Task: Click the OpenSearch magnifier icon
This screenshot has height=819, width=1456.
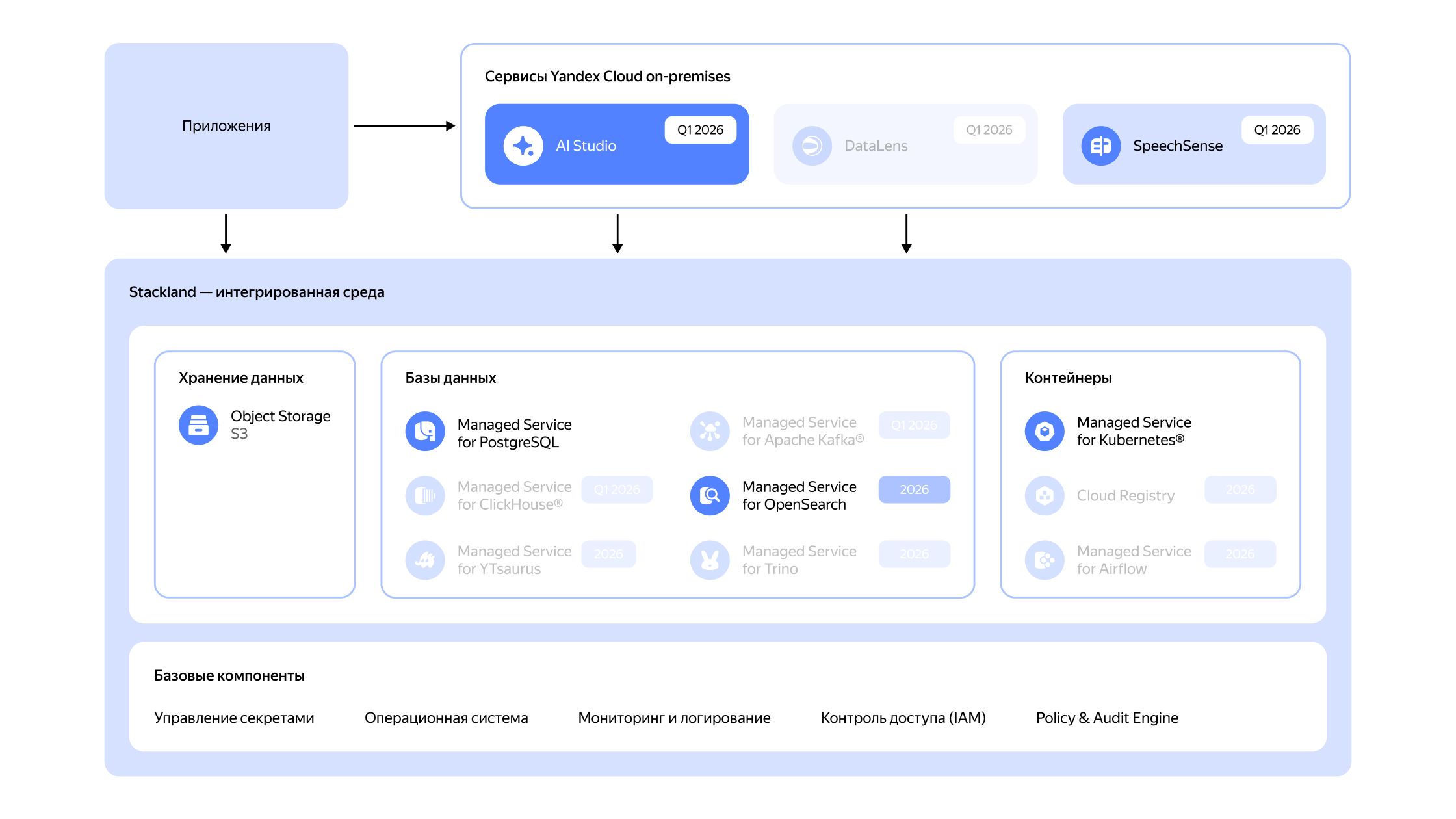Action: click(710, 496)
